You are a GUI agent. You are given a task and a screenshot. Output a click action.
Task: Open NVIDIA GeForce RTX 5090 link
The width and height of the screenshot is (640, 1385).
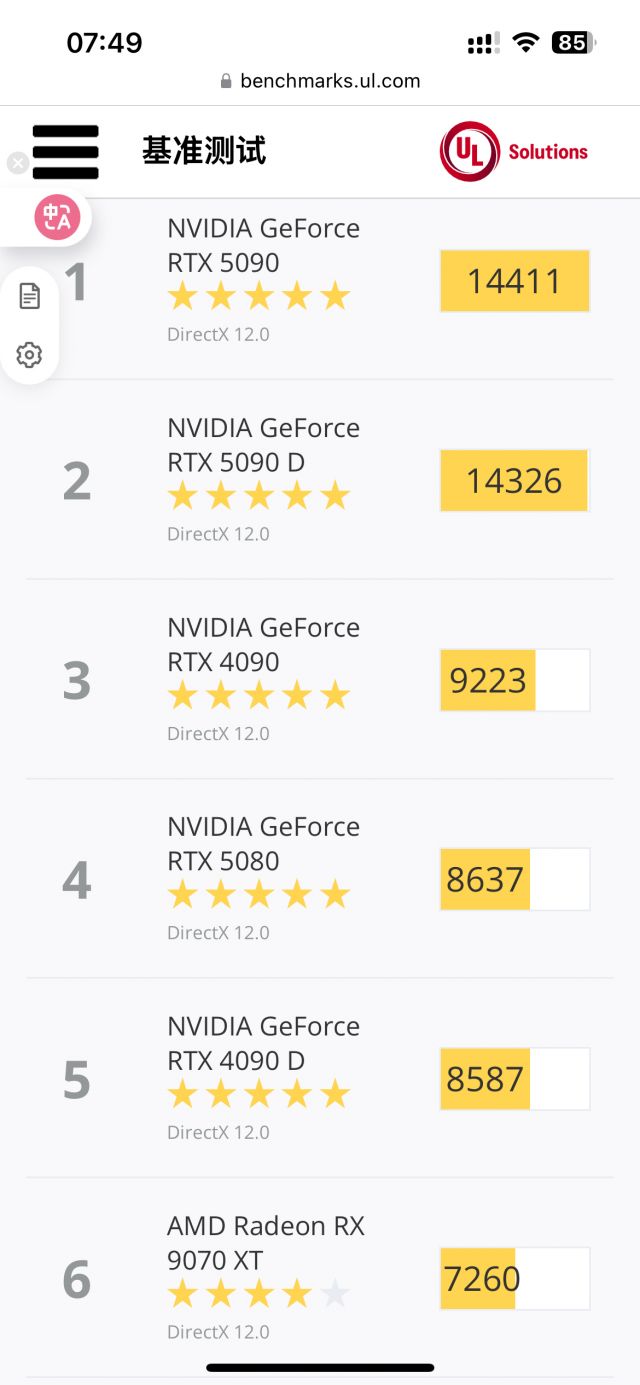(x=263, y=245)
